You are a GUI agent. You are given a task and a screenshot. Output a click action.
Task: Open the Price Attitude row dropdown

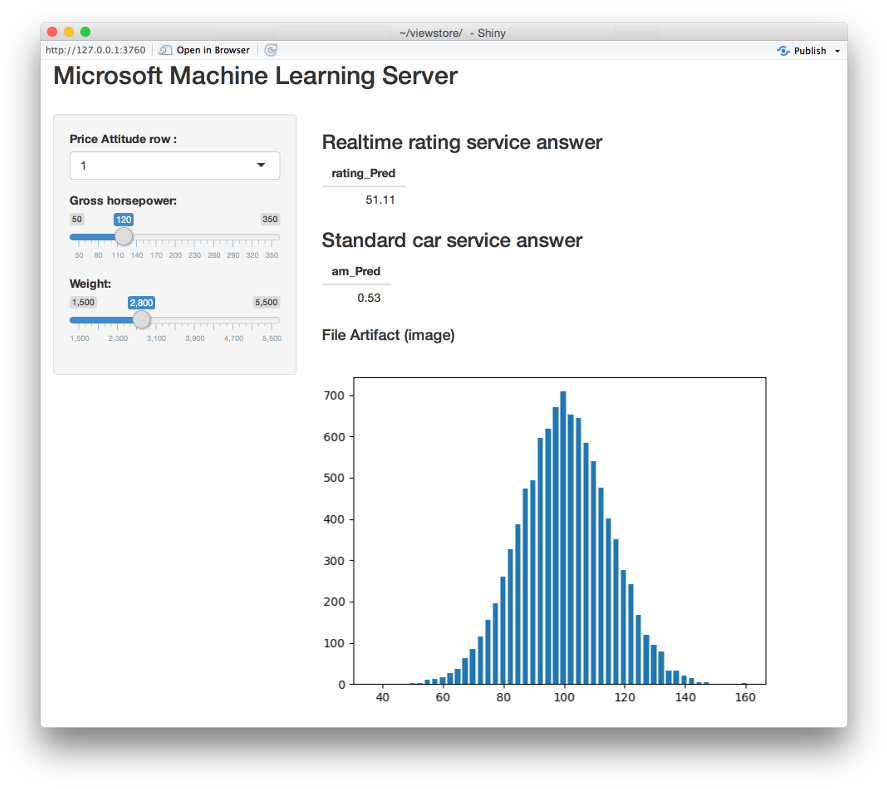pyautogui.click(x=175, y=165)
